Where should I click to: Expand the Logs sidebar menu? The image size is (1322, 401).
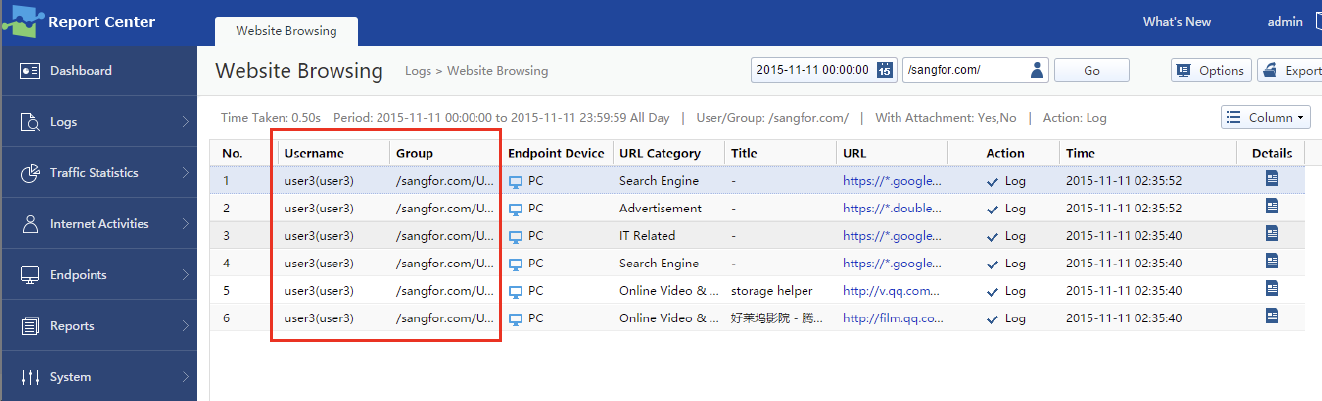(x=98, y=122)
